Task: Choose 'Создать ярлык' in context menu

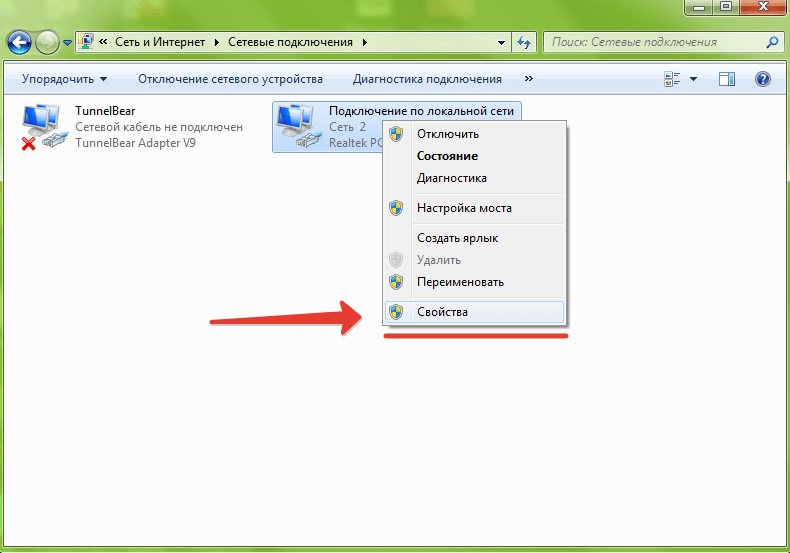Action: point(474,238)
